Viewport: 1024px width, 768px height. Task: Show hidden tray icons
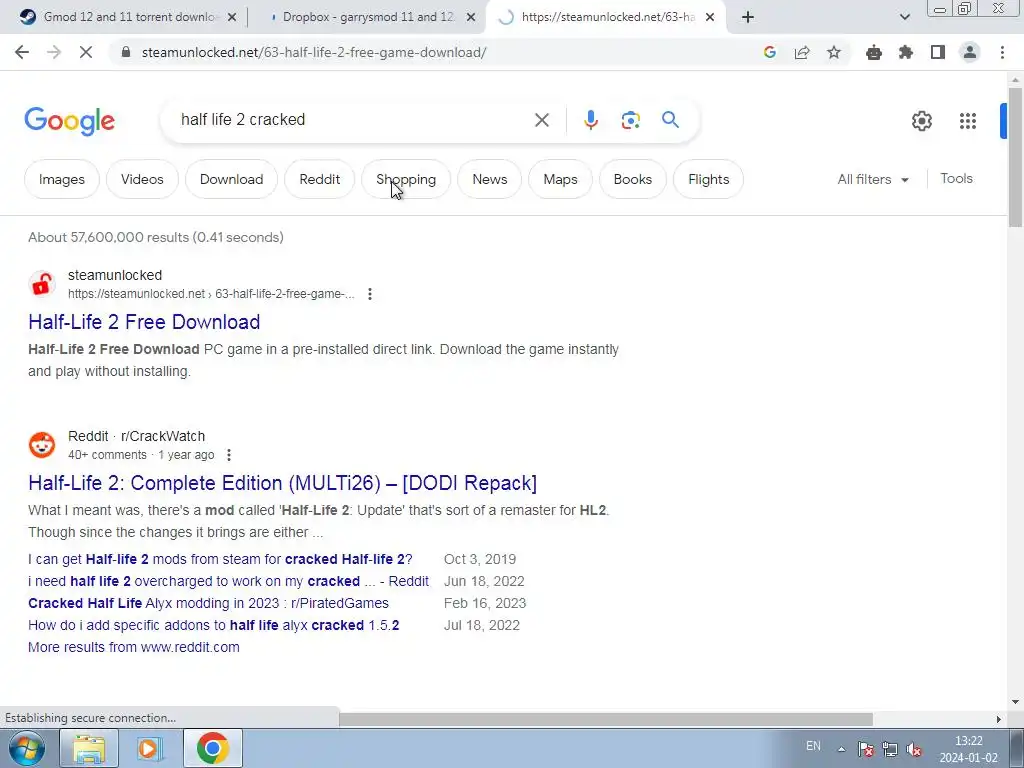pos(842,749)
